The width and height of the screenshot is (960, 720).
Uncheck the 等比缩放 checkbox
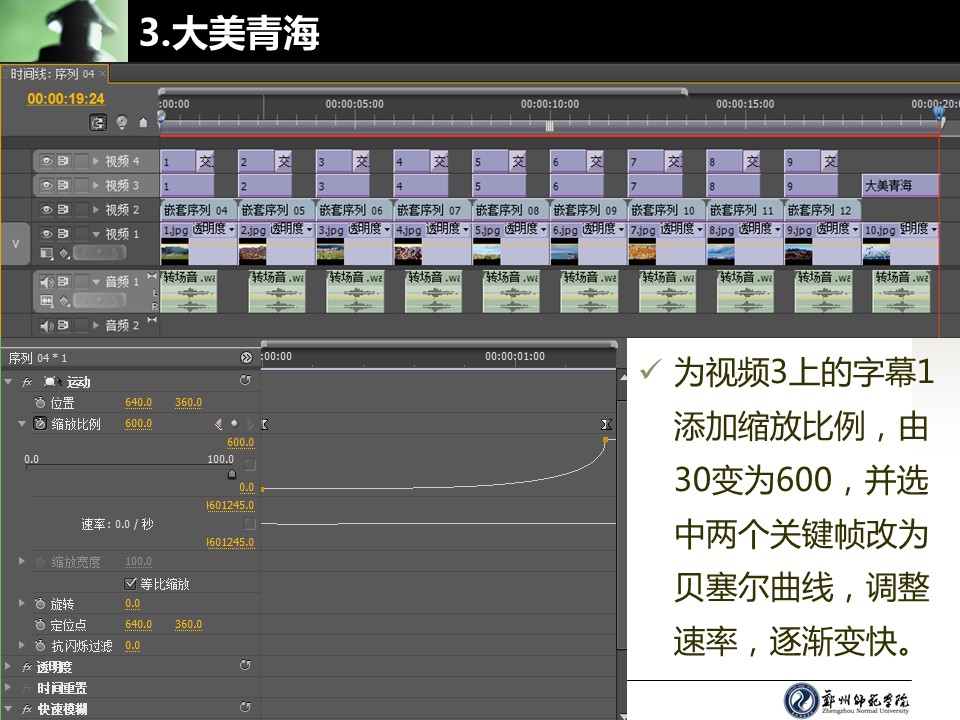point(130,583)
